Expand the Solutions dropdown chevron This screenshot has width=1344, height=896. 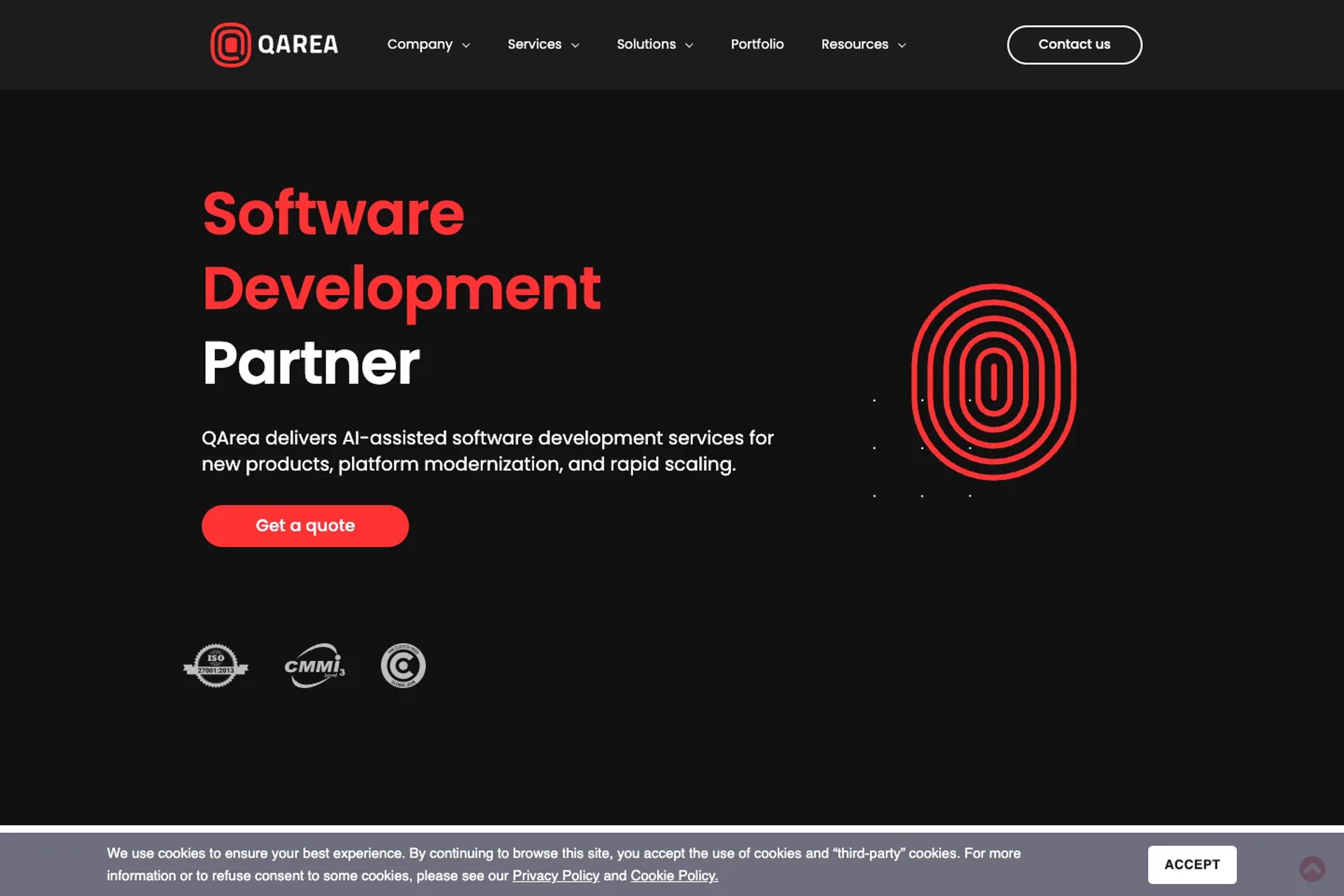689,45
